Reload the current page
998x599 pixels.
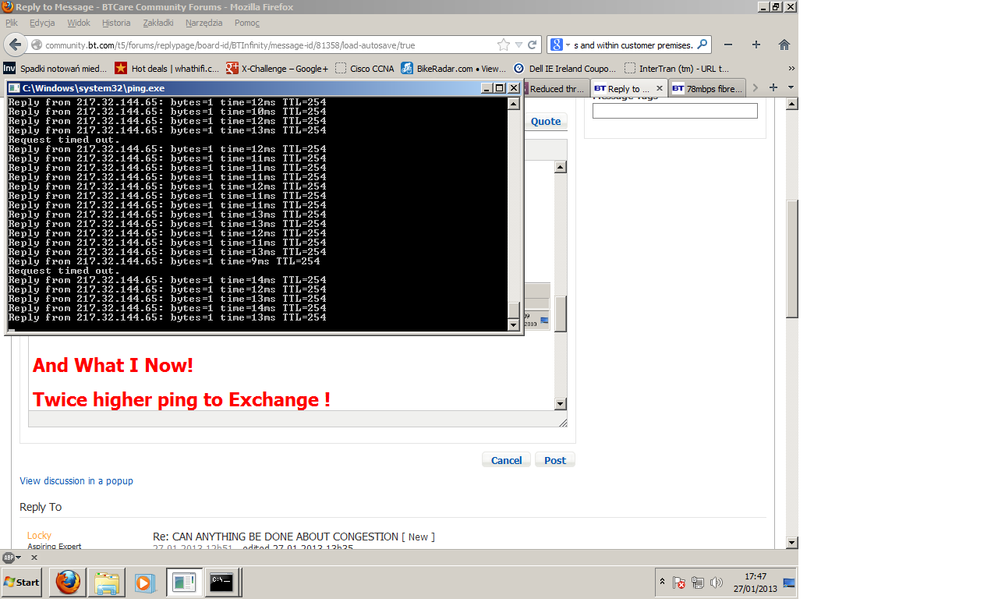532,43
